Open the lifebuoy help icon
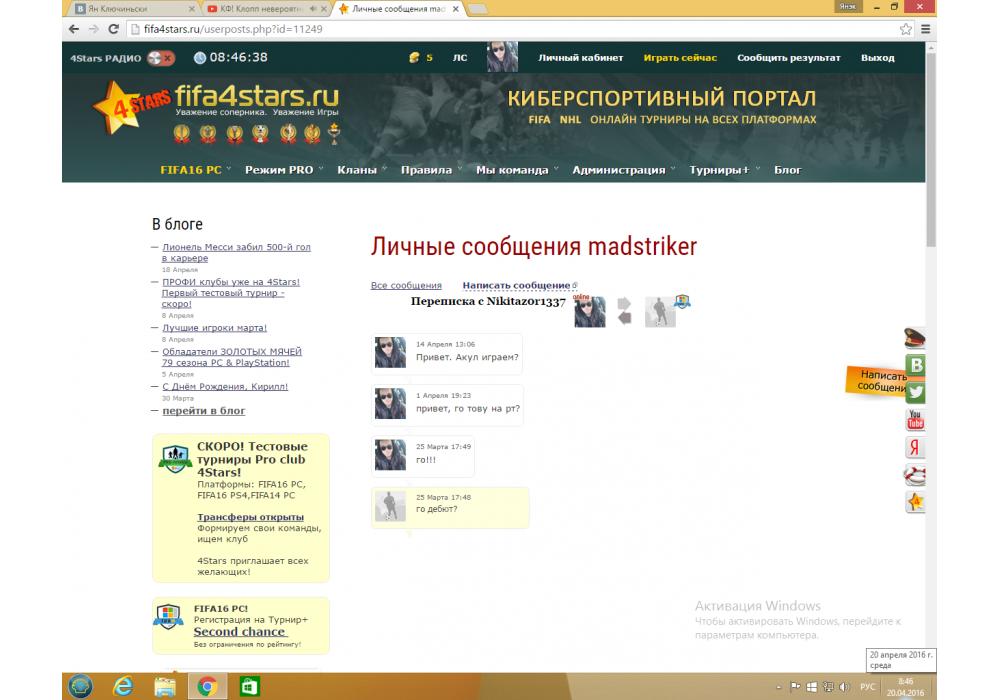The width and height of the screenshot is (1000, 700). pyautogui.click(x=915, y=474)
